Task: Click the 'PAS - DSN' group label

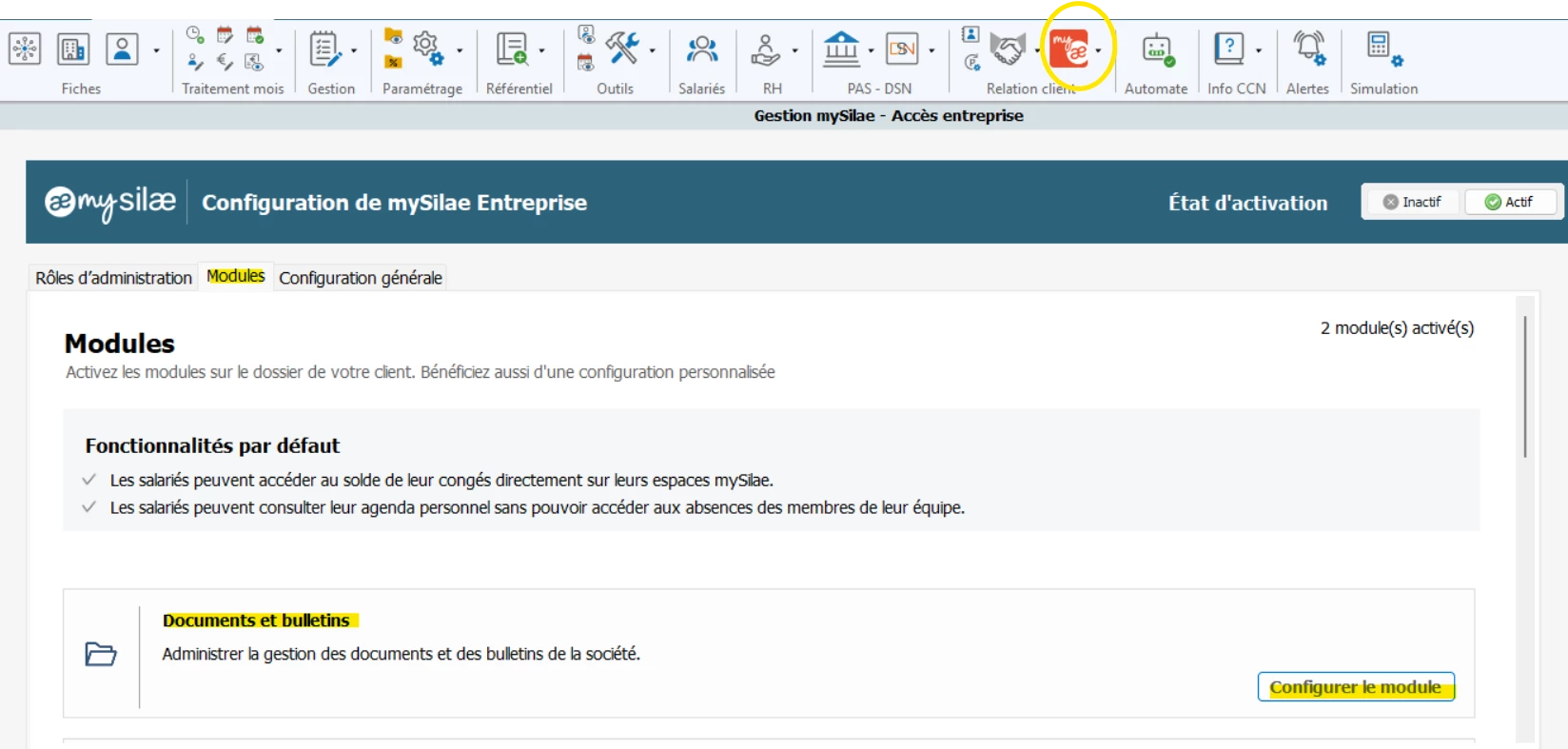Action: pyautogui.click(x=879, y=89)
